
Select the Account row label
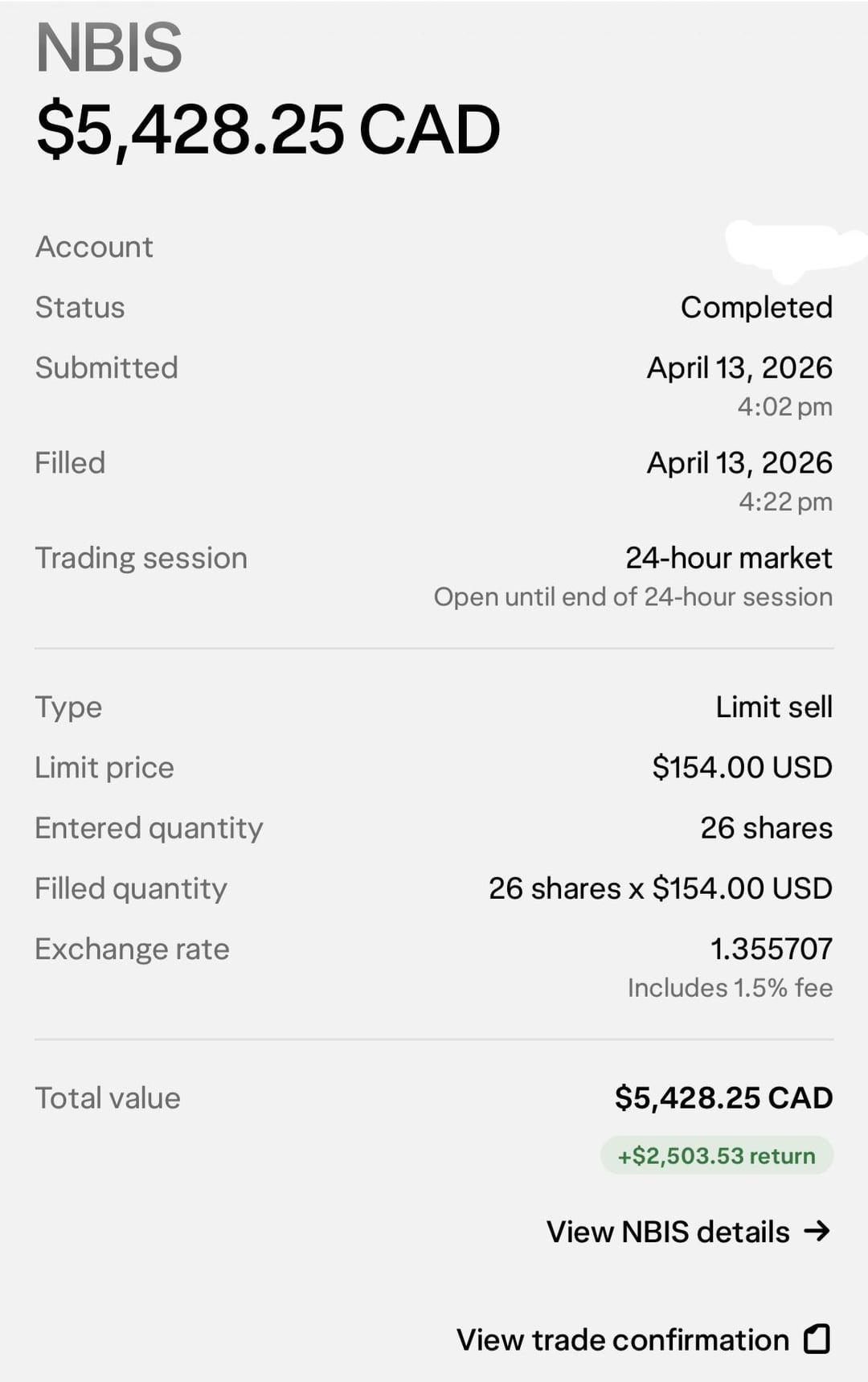point(94,247)
